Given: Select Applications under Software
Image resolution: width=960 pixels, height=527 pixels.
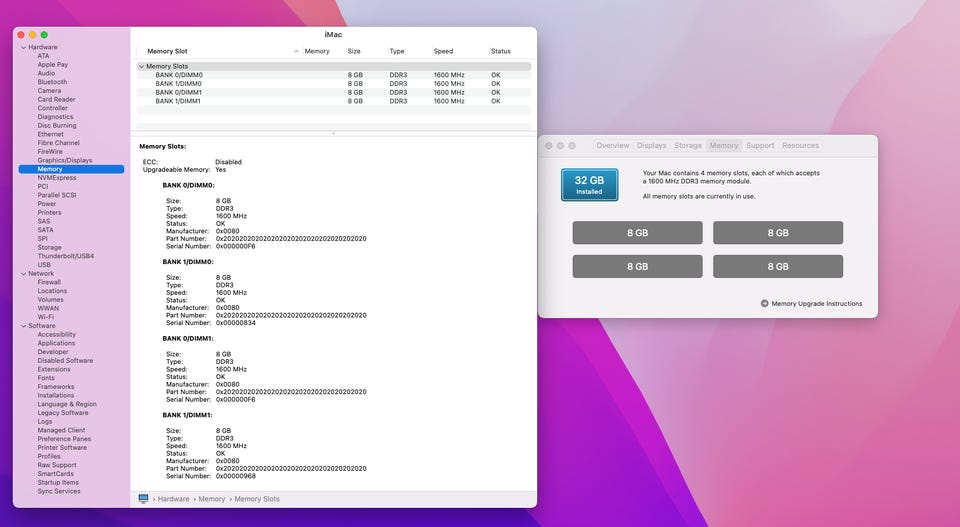Looking at the screenshot, I should coord(56,343).
